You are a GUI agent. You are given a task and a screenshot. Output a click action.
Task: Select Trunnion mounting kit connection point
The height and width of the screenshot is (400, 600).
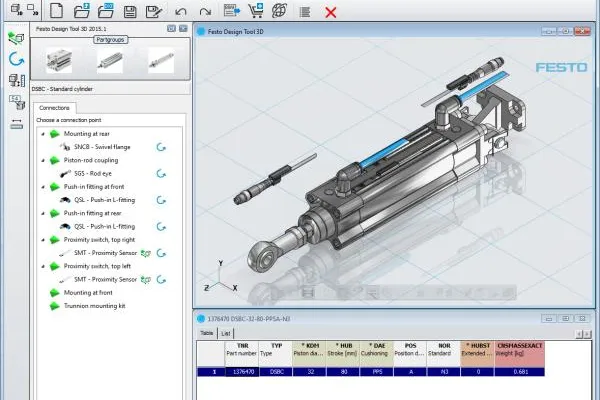click(x=95, y=306)
